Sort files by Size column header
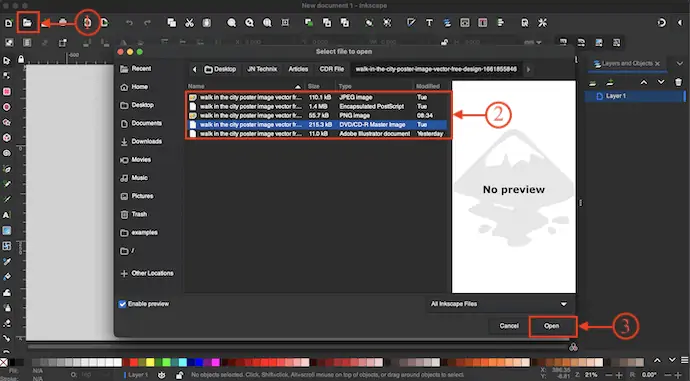This screenshot has height=381, width=690. [319, 86]
